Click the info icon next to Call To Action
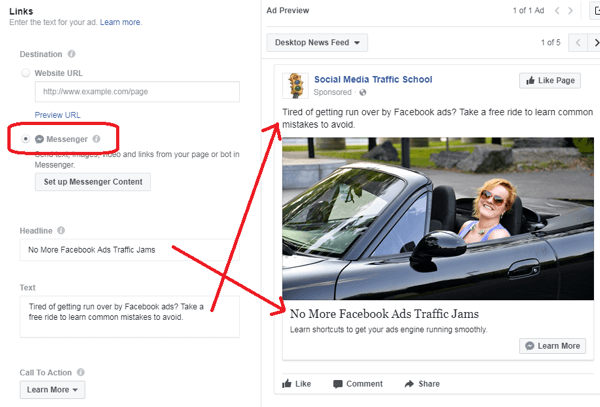This screenshot has height=407, width=600. point(82,373)
